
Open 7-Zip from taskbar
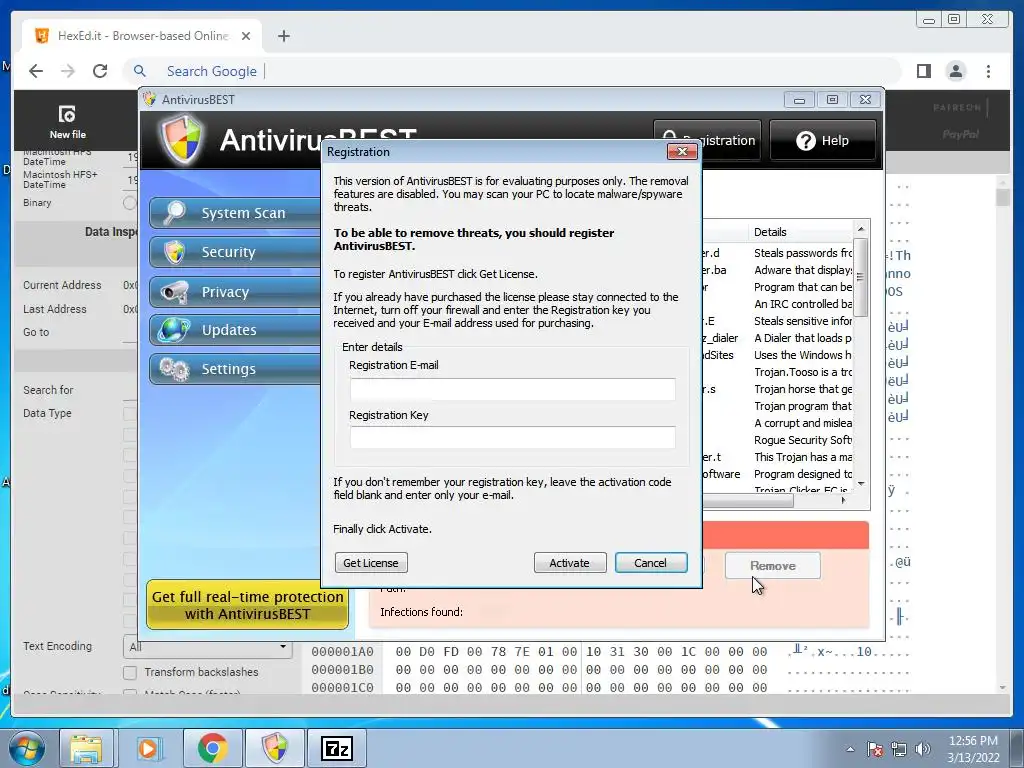(337, 748)
